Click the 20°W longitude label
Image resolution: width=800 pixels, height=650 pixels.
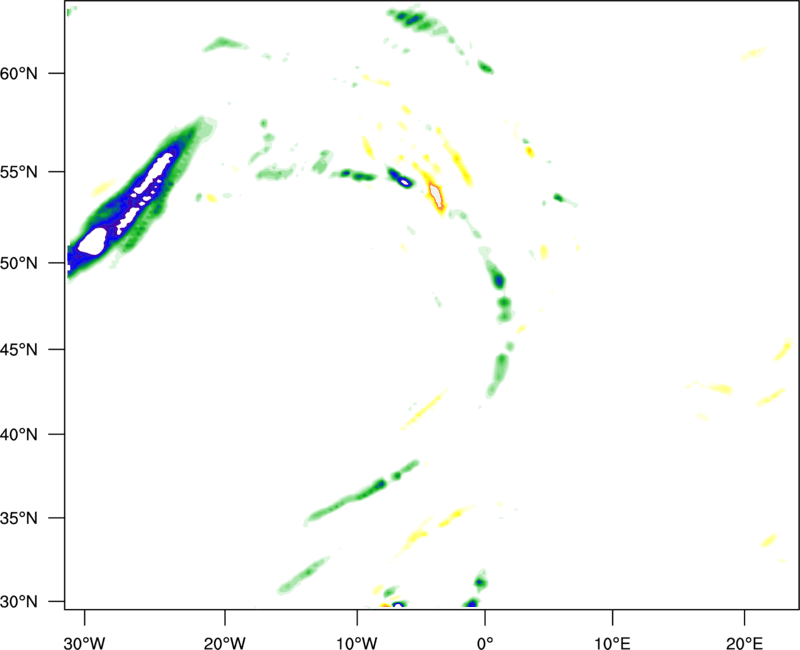click(x=224, y=643)
